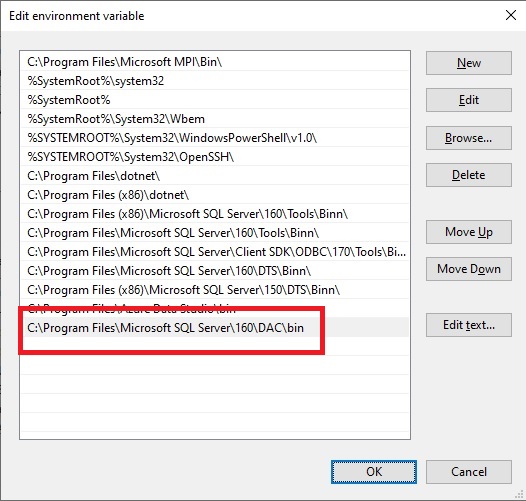Select the (x86) 150\DTS\Binn entry
Screen dimensions: 526x501
[x=215, y=290]
